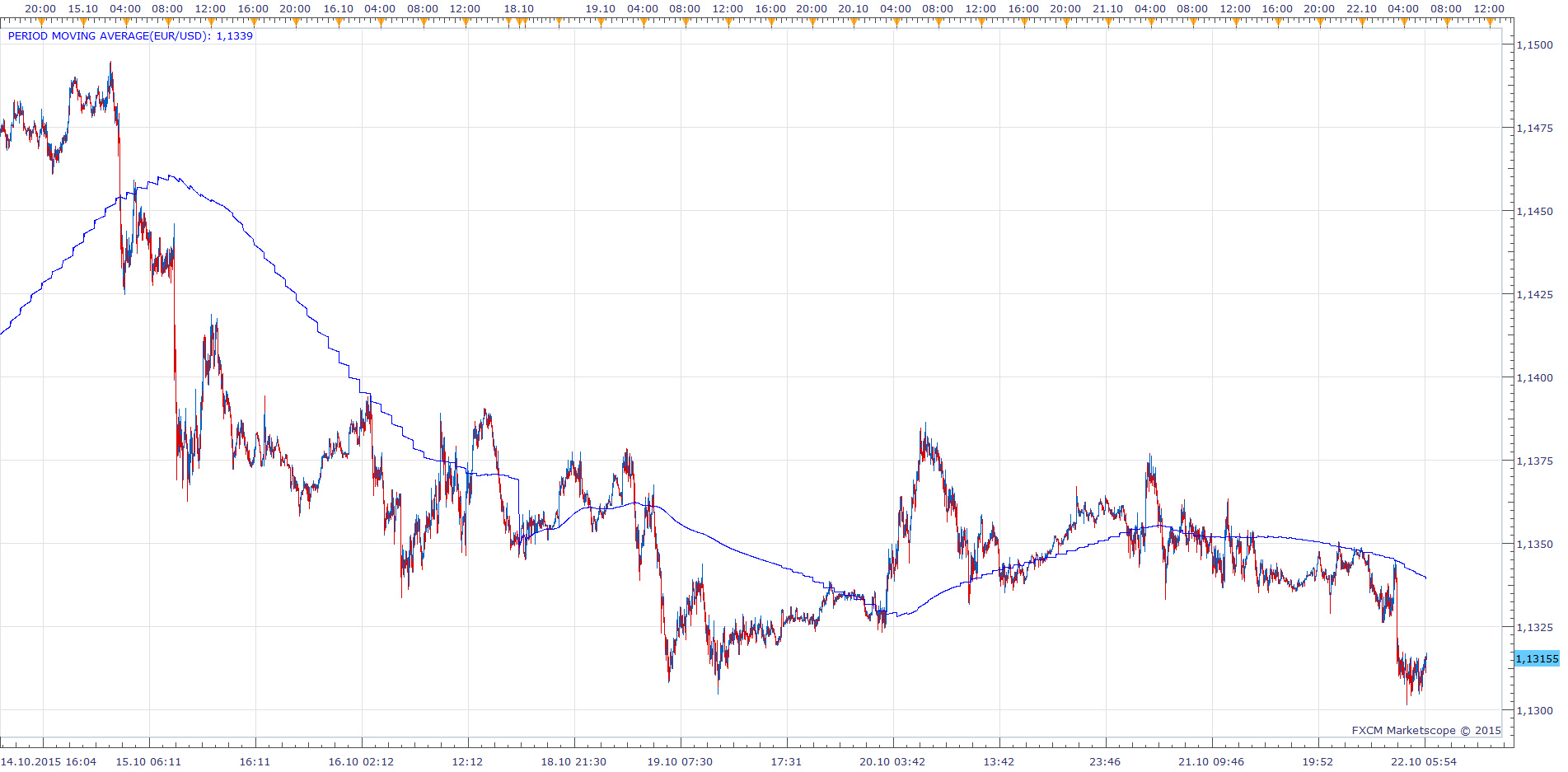Click the 1,1450 price axis label
The width and height of the screenshot is (1568, 772).
click(x=1534, y=211)
